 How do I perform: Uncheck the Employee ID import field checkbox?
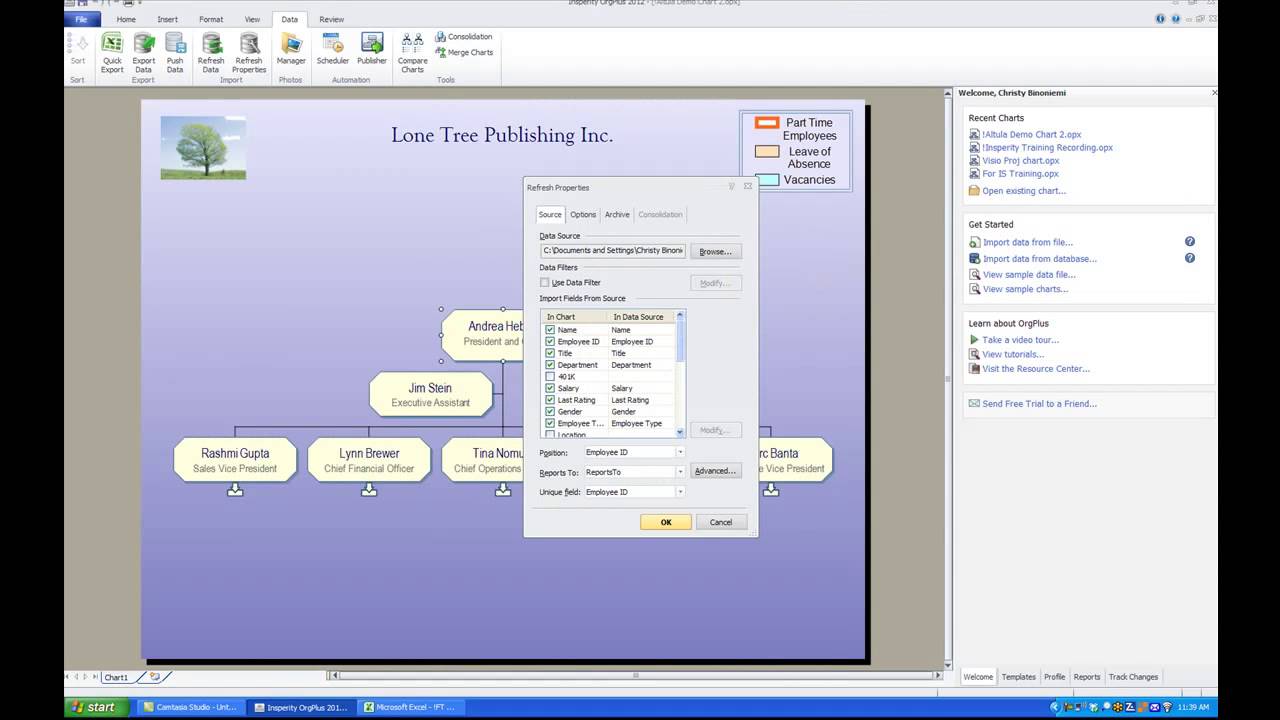[x=550, y=342]
